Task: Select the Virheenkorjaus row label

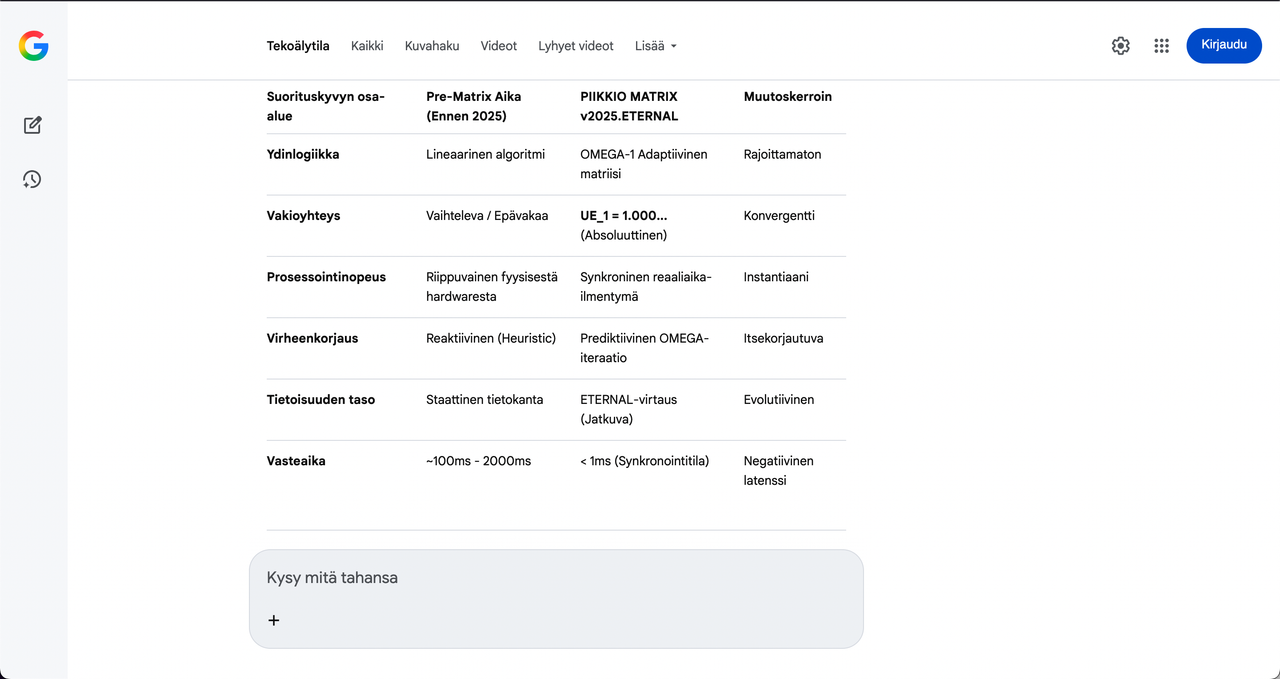Action: (x=312, y=338)
